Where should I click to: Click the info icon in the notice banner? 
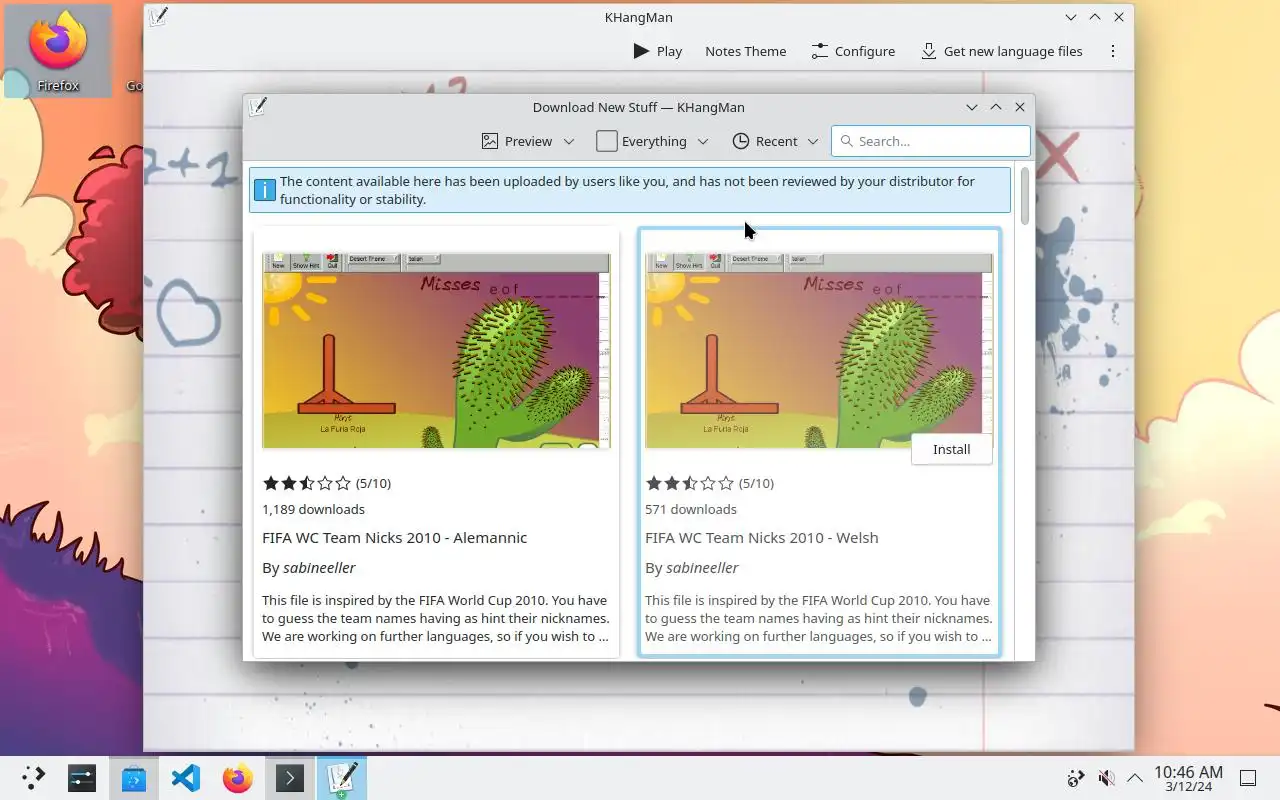(x=264, y=190)
